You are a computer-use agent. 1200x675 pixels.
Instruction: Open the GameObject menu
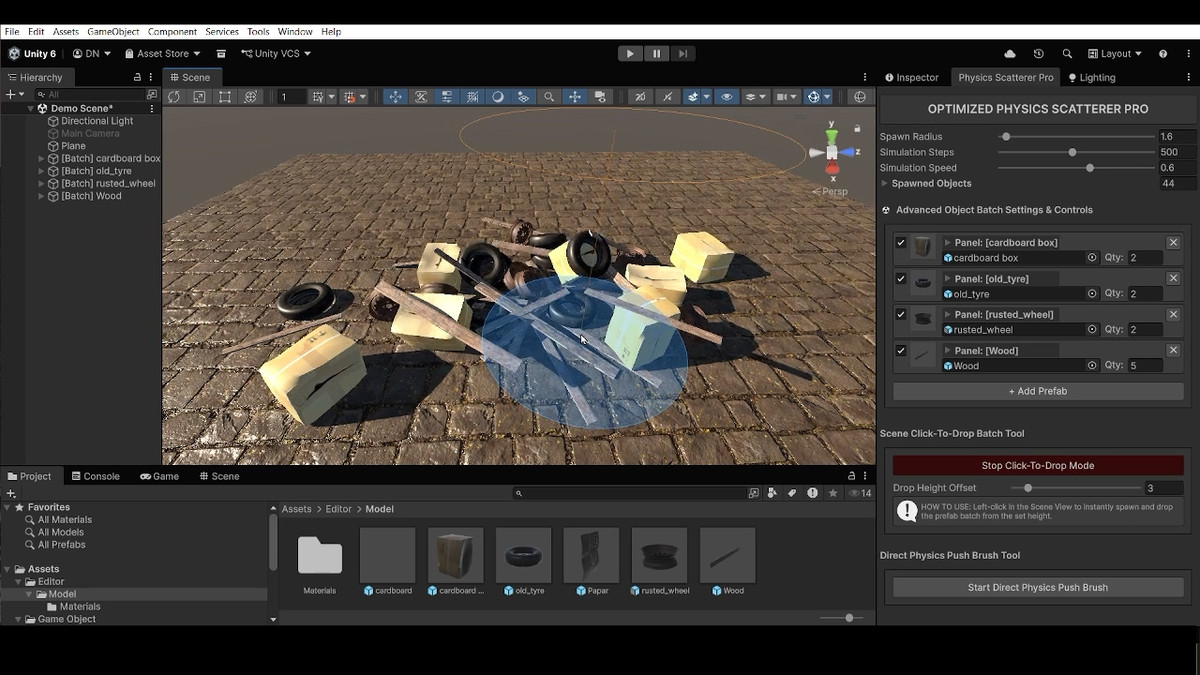point(113,32)
